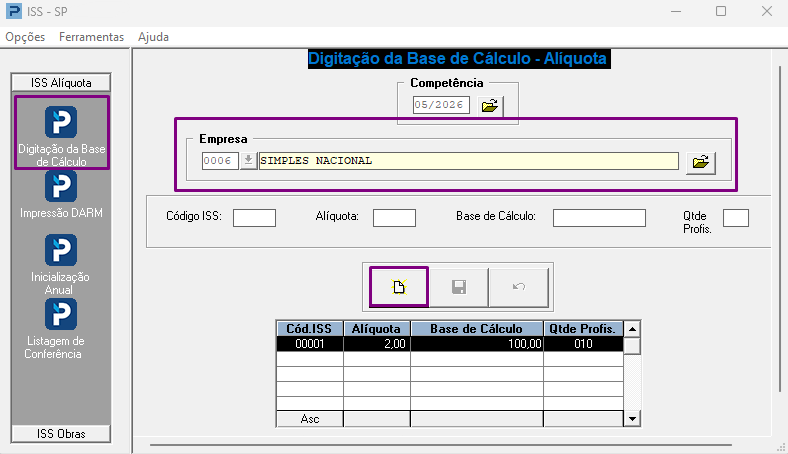This screenshot has height=454, width=788.
Task: Open the Ajuda menu
Action: pyautogui.click(x=153, y=37)
